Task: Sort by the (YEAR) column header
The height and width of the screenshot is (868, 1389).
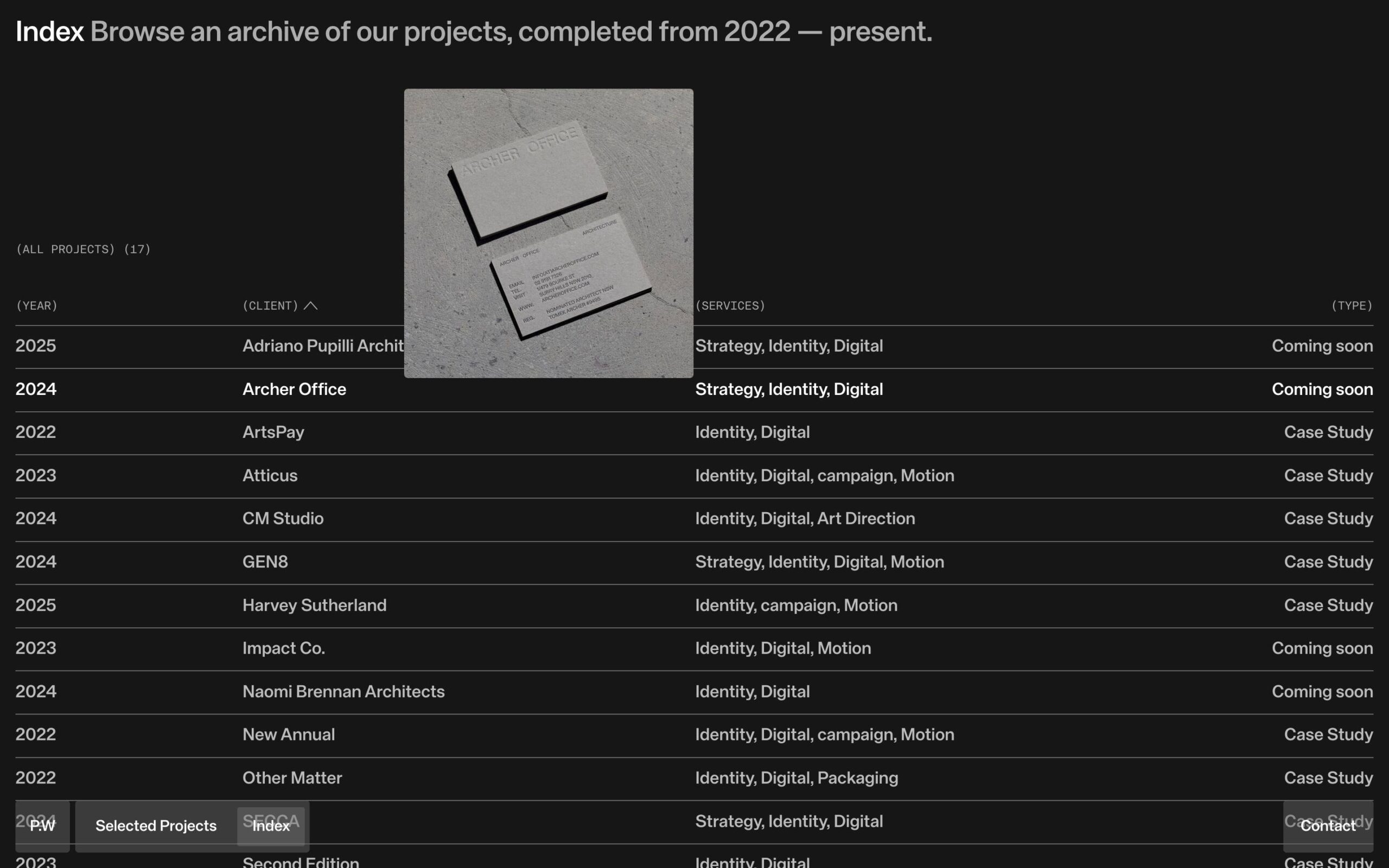Action: pyautogui.click(x=37, y=305)
